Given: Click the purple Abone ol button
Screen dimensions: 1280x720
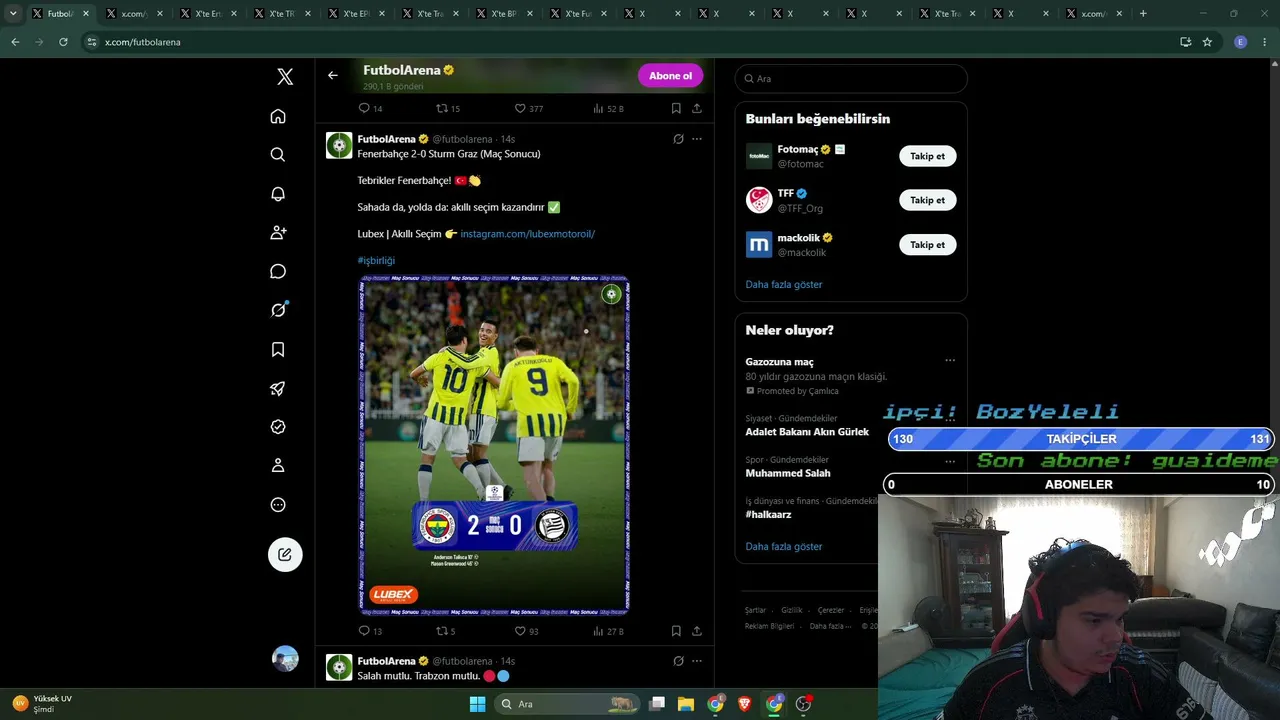Looking at the screenshot, I should (670, 76).
